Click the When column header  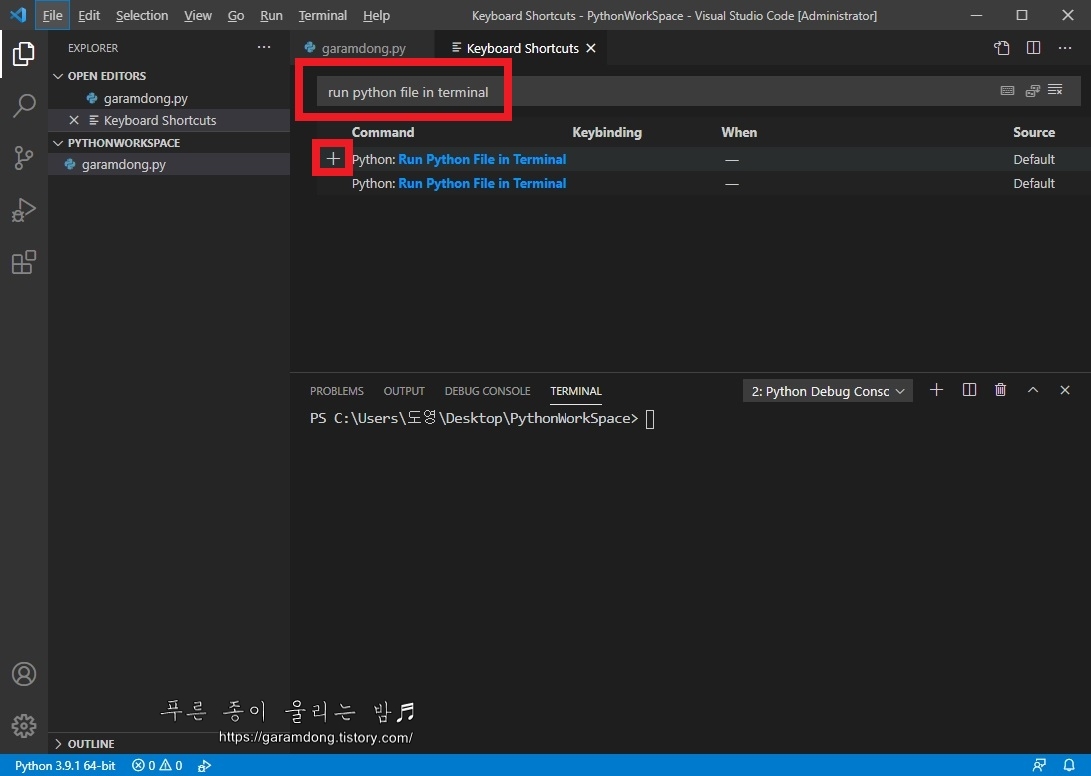[x=739, y=132]
